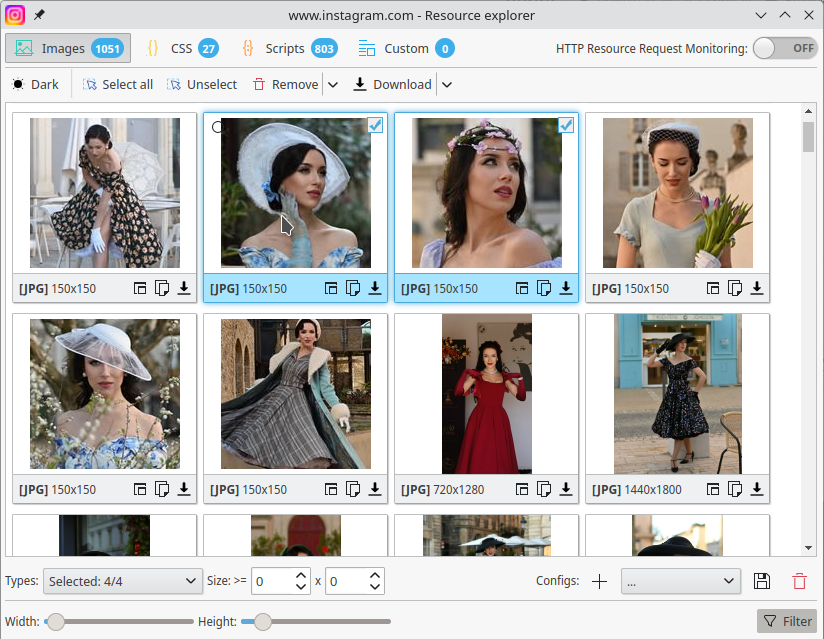Select the red dress image thumbnail
The width and height of the screenshot is (824, 639).
487,394
